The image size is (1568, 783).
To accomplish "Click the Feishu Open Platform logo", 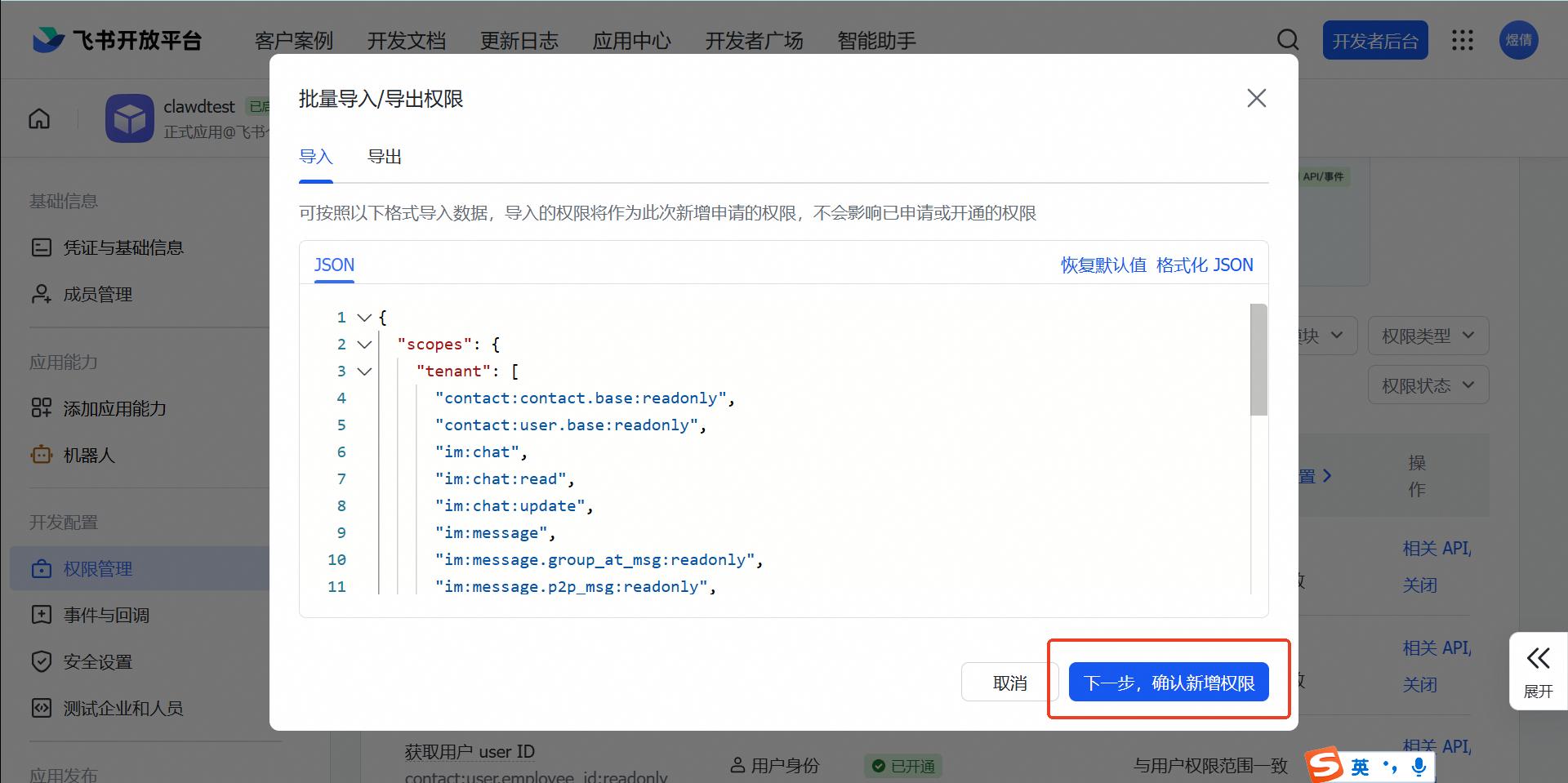I will click(118, 40).
